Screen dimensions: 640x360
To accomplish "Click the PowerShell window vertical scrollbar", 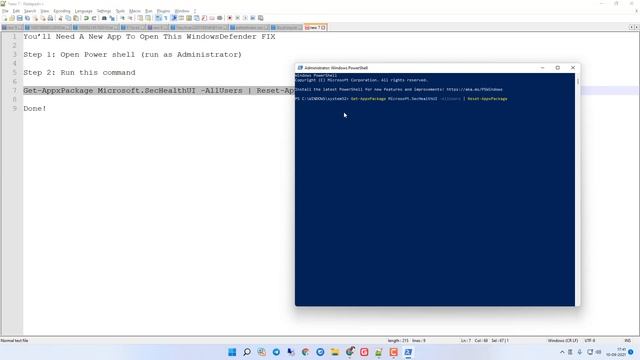I will 577,189.
